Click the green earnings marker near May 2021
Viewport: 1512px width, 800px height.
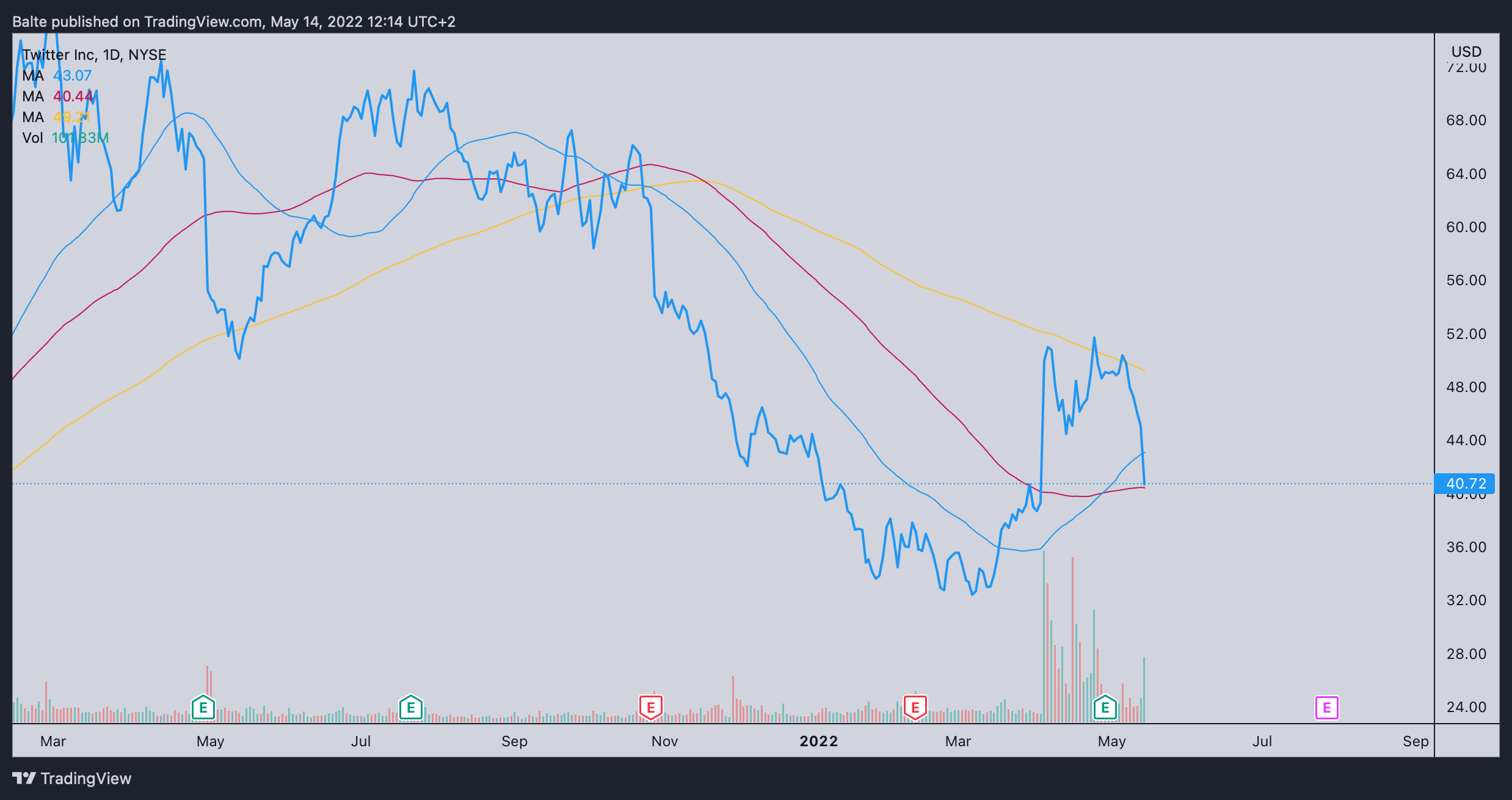point(203,708)
